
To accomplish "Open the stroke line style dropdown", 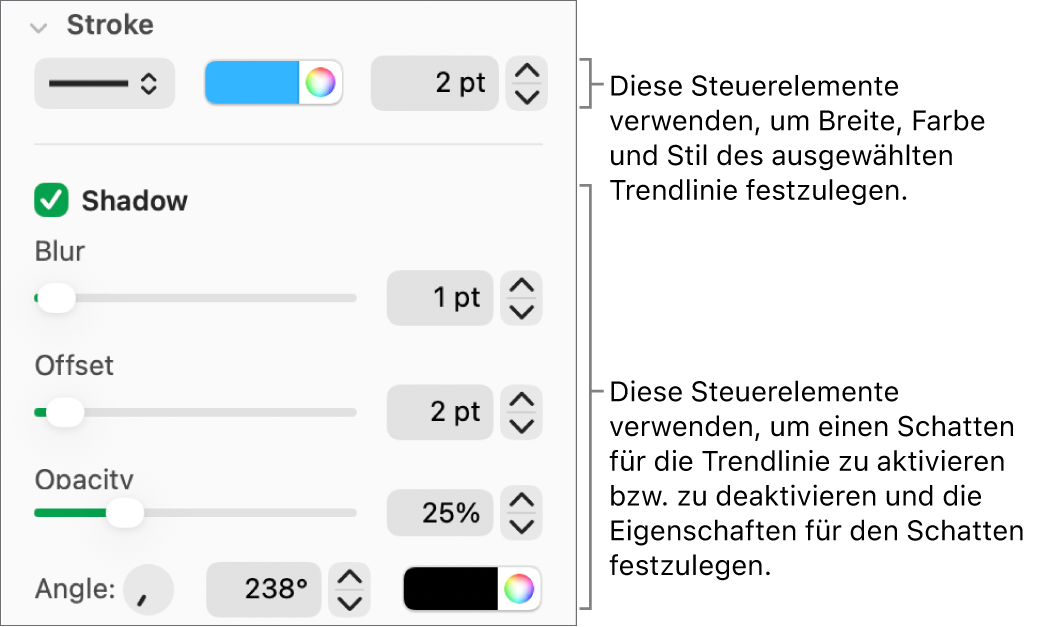I will pyautogui.click(x=104, y=84).
